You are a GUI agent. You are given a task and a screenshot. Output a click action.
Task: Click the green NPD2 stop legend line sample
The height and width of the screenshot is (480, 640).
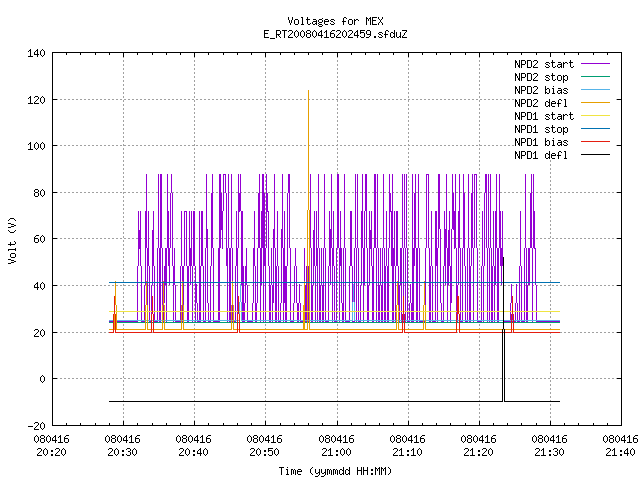point(595,77)
